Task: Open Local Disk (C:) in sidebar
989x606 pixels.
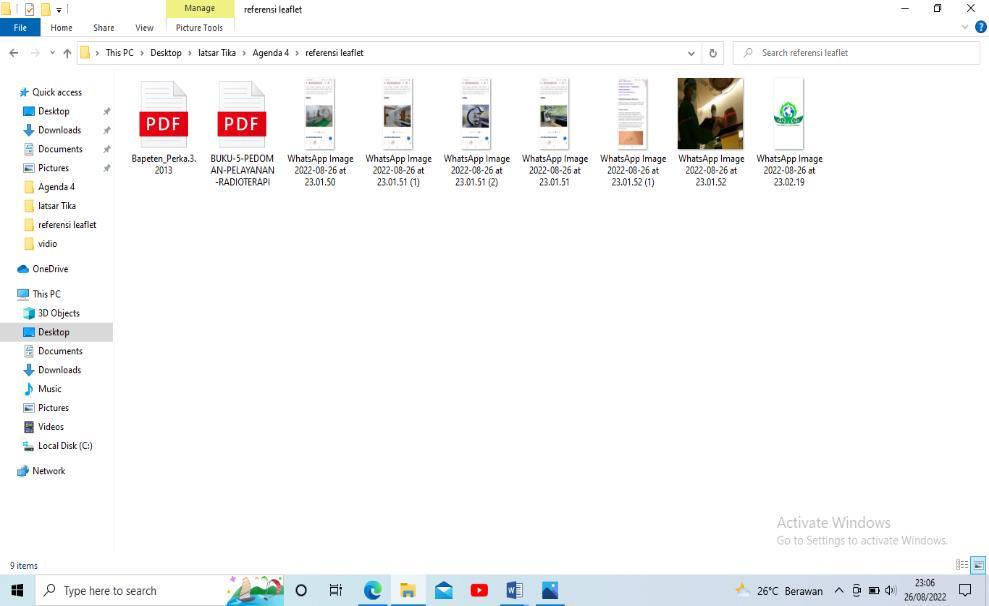Action: pyautogui.click(x=65, y=445)
